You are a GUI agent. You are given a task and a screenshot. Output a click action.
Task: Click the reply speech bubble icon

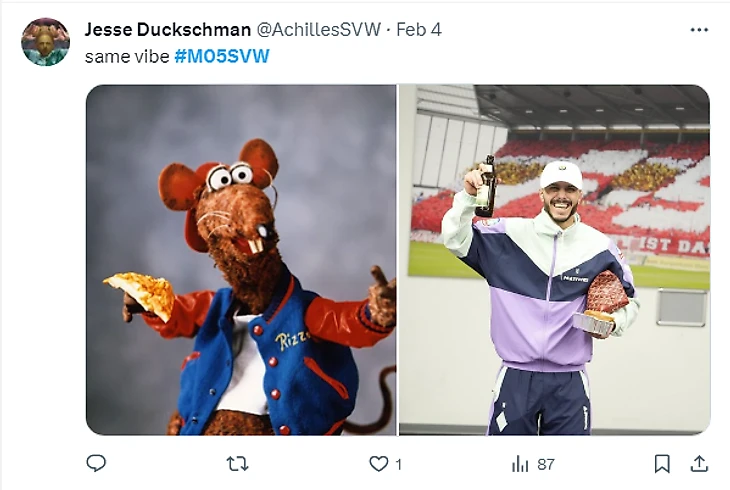coord(96,463)
